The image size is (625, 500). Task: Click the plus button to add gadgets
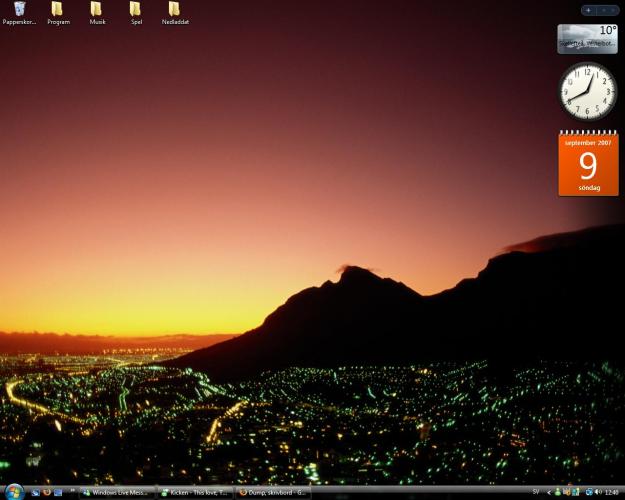pyautogui.click(x=588, y=10)
